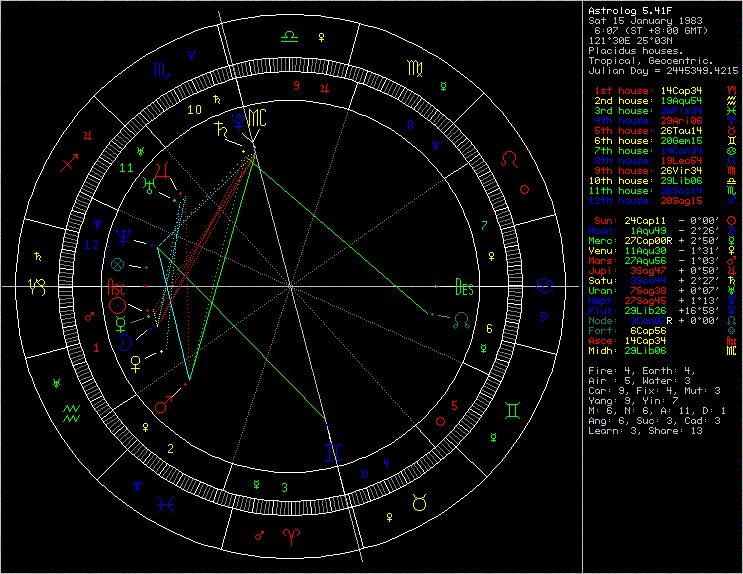Click the Libra glyph on the zodiac wheel
Screen dimensions: 743x574
[289, 35]
